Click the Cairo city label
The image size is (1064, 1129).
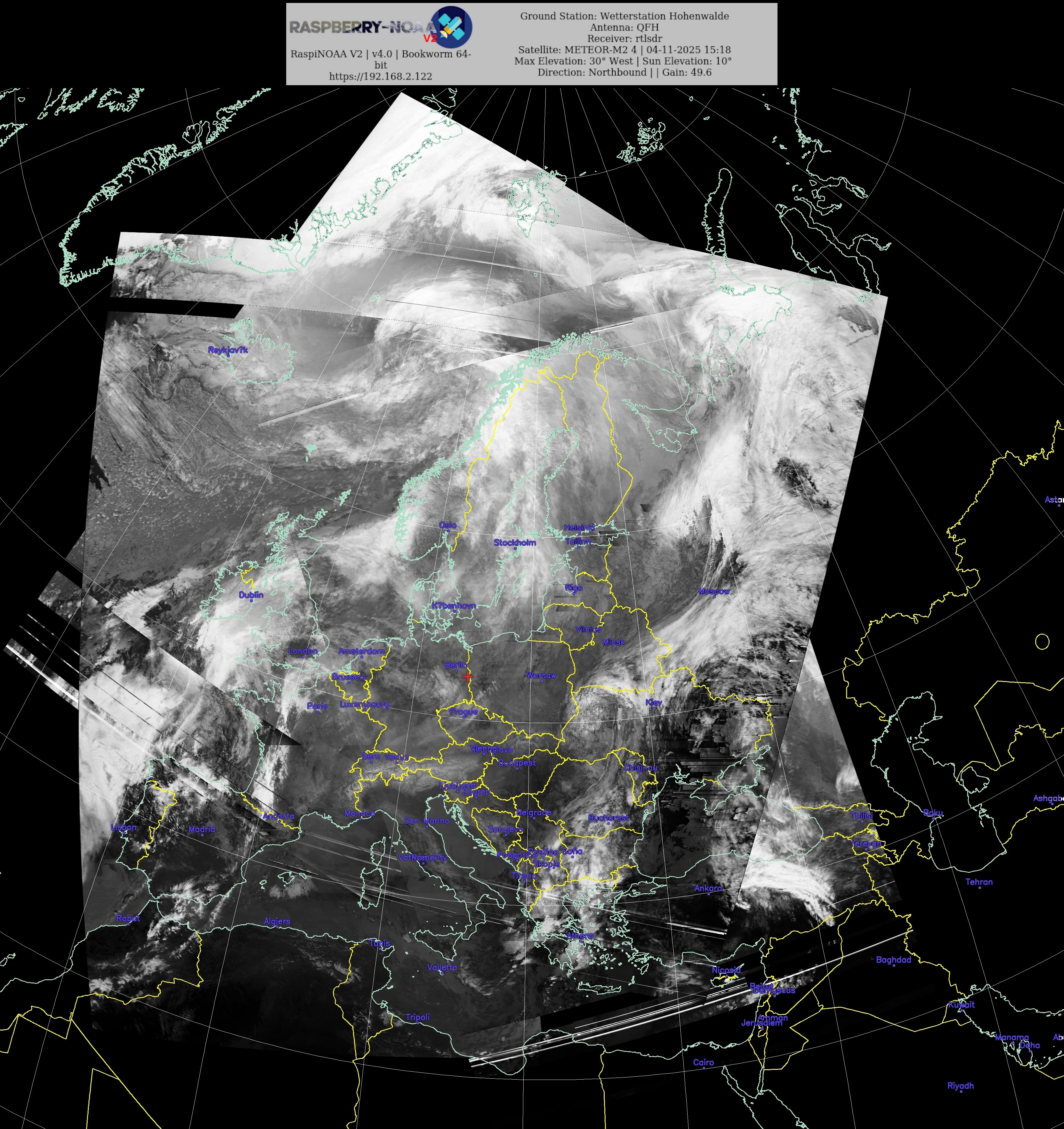coord(703,1062)
